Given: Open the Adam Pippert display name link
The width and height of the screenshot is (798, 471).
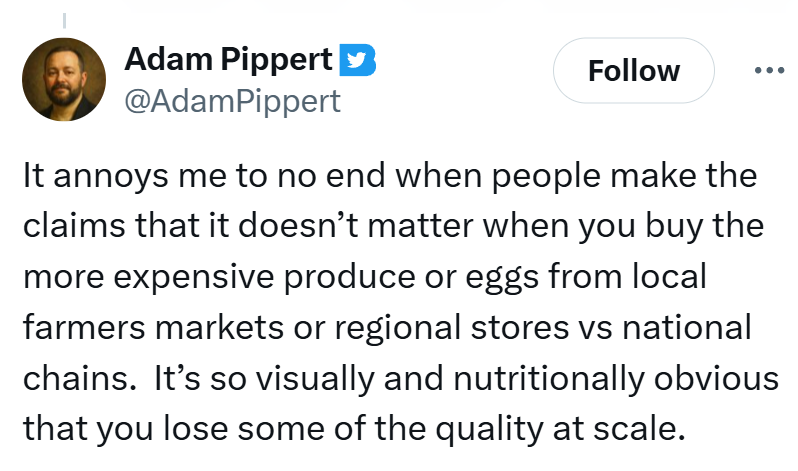Looking at the screenshot, I should pos(228,60).
